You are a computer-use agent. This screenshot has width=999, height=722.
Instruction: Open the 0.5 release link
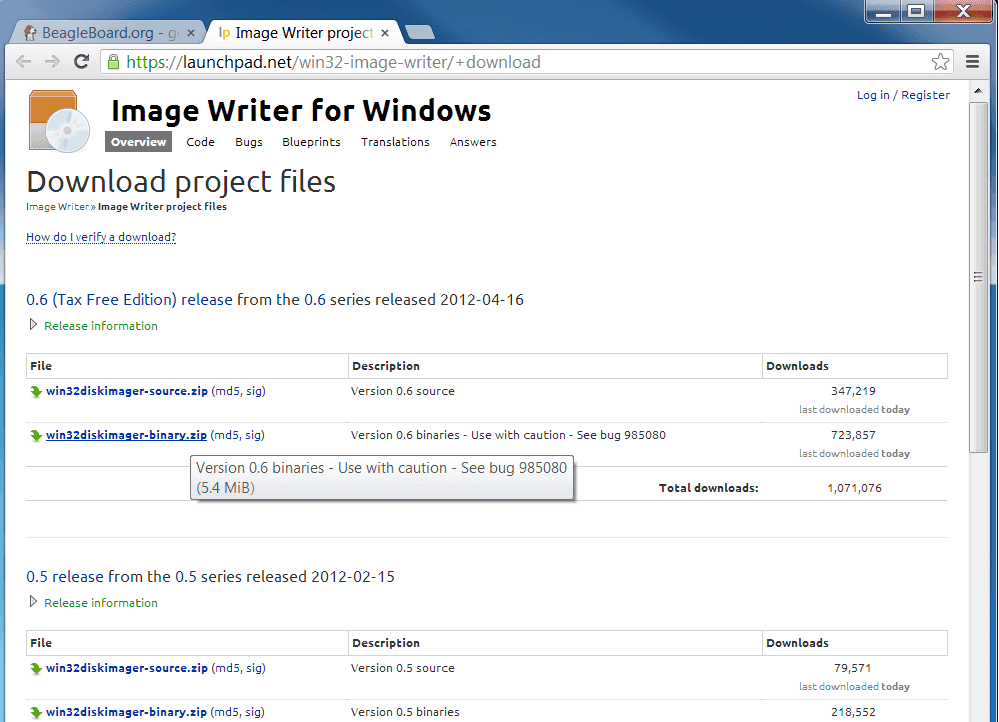click(64, 577)
